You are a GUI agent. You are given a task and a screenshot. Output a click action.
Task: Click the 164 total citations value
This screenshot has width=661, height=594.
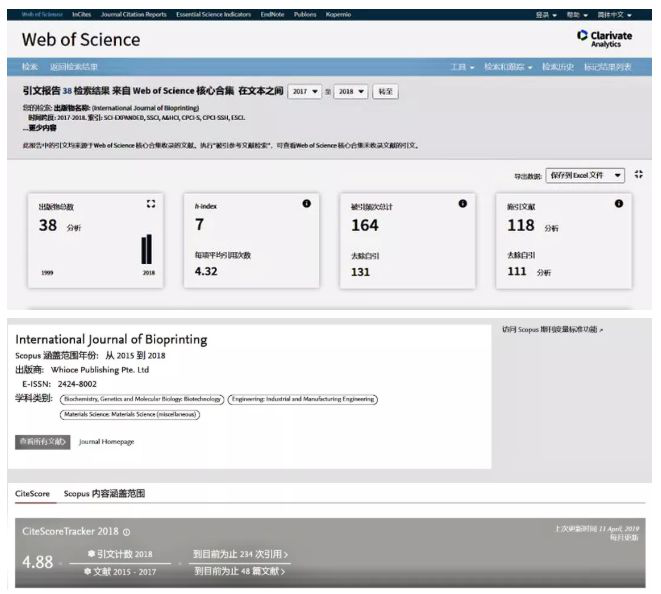click(365, 225)
